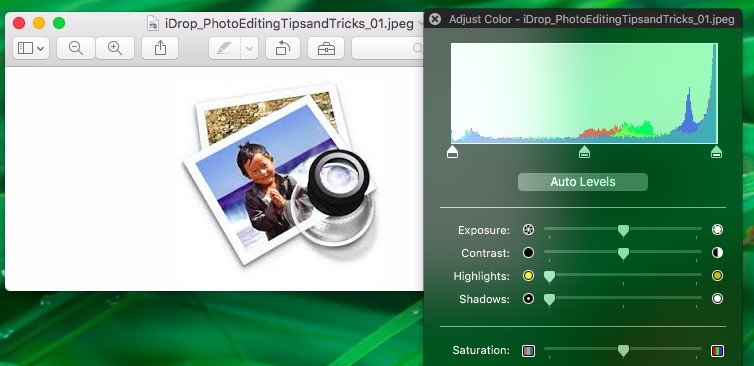Click the histogram graph in Adjust Color

click(584, 93)
